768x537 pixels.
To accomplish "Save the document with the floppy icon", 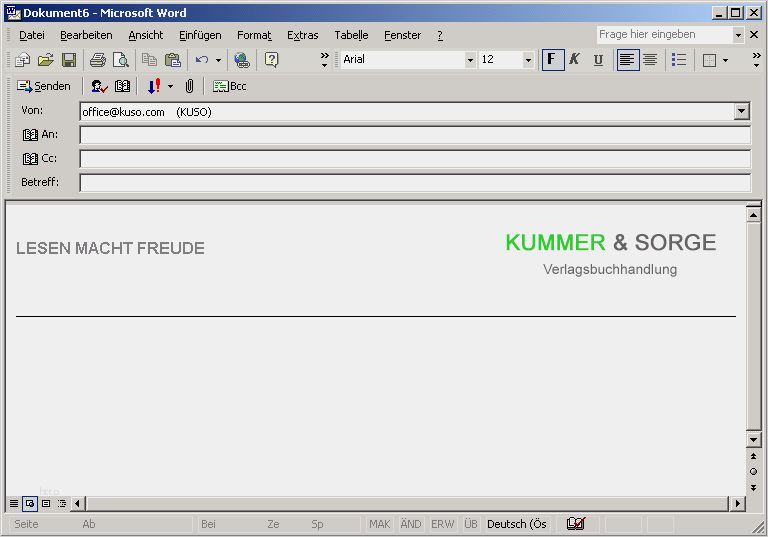I will [x=69, y=60].
